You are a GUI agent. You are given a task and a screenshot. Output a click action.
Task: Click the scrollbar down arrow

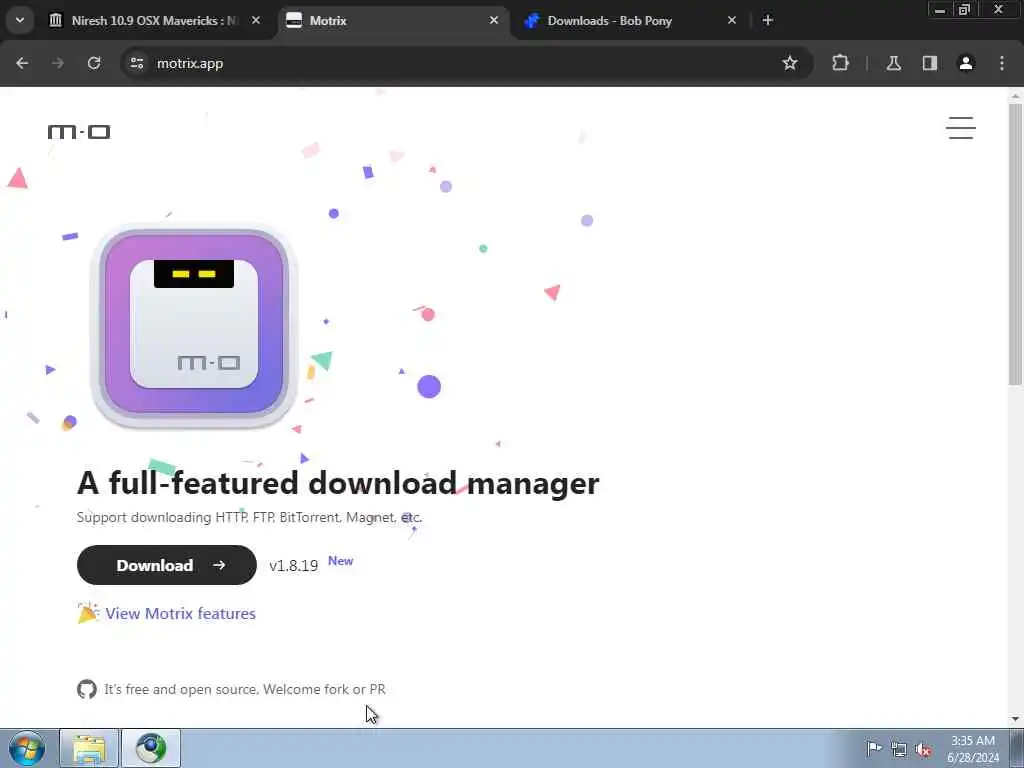click(x=1016, y=719)
